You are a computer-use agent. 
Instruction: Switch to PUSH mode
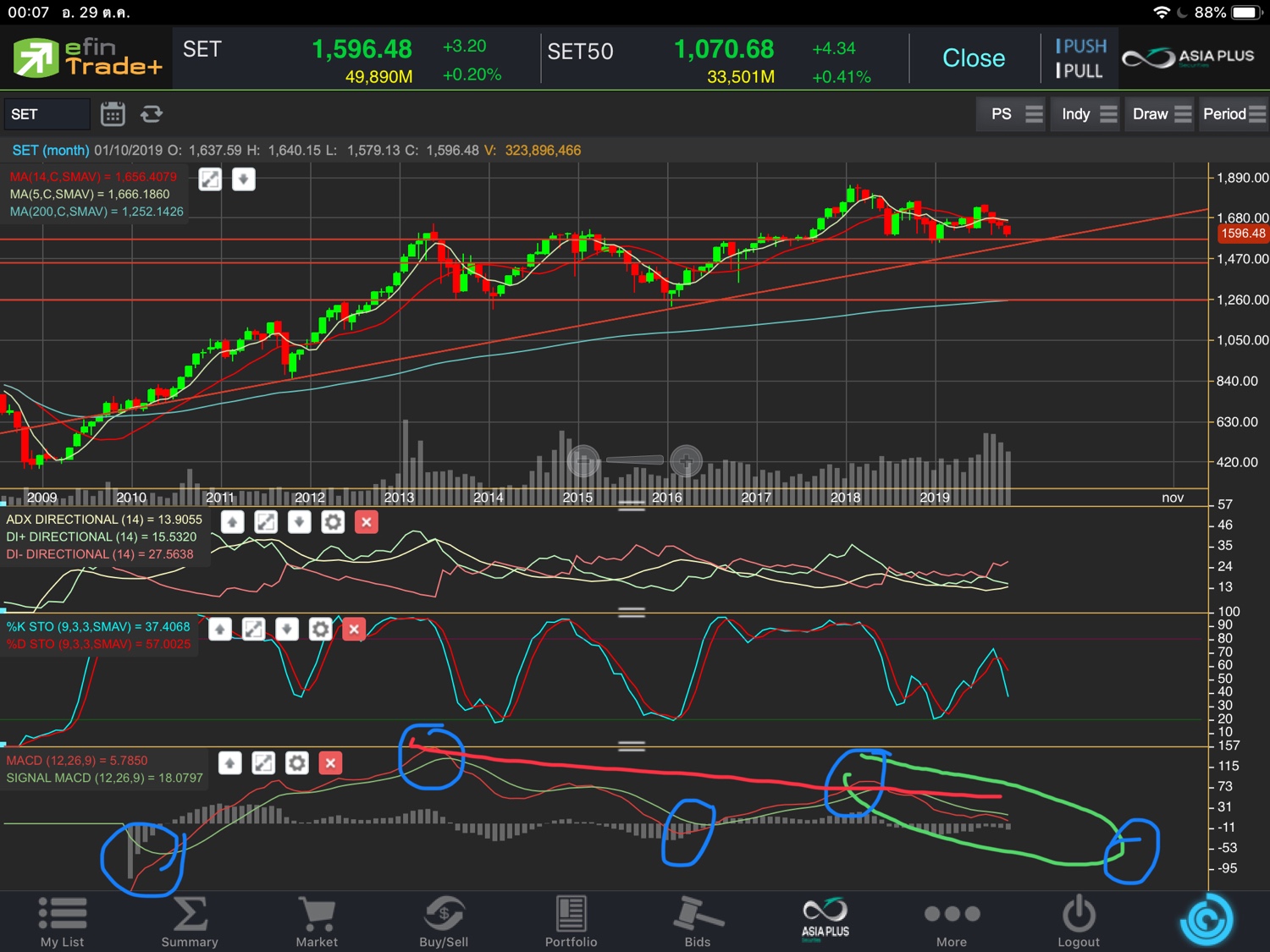pos(1081,47)
